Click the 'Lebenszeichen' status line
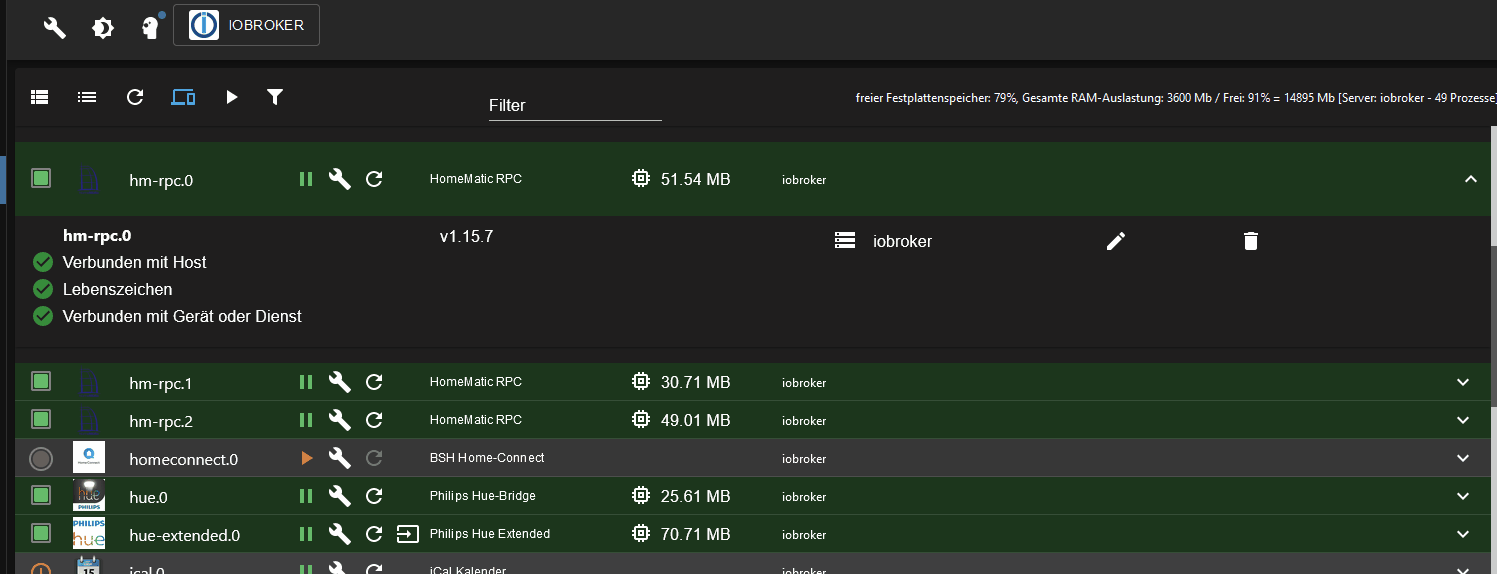Screen dimensions: 1497x574 tap(117, 289)
